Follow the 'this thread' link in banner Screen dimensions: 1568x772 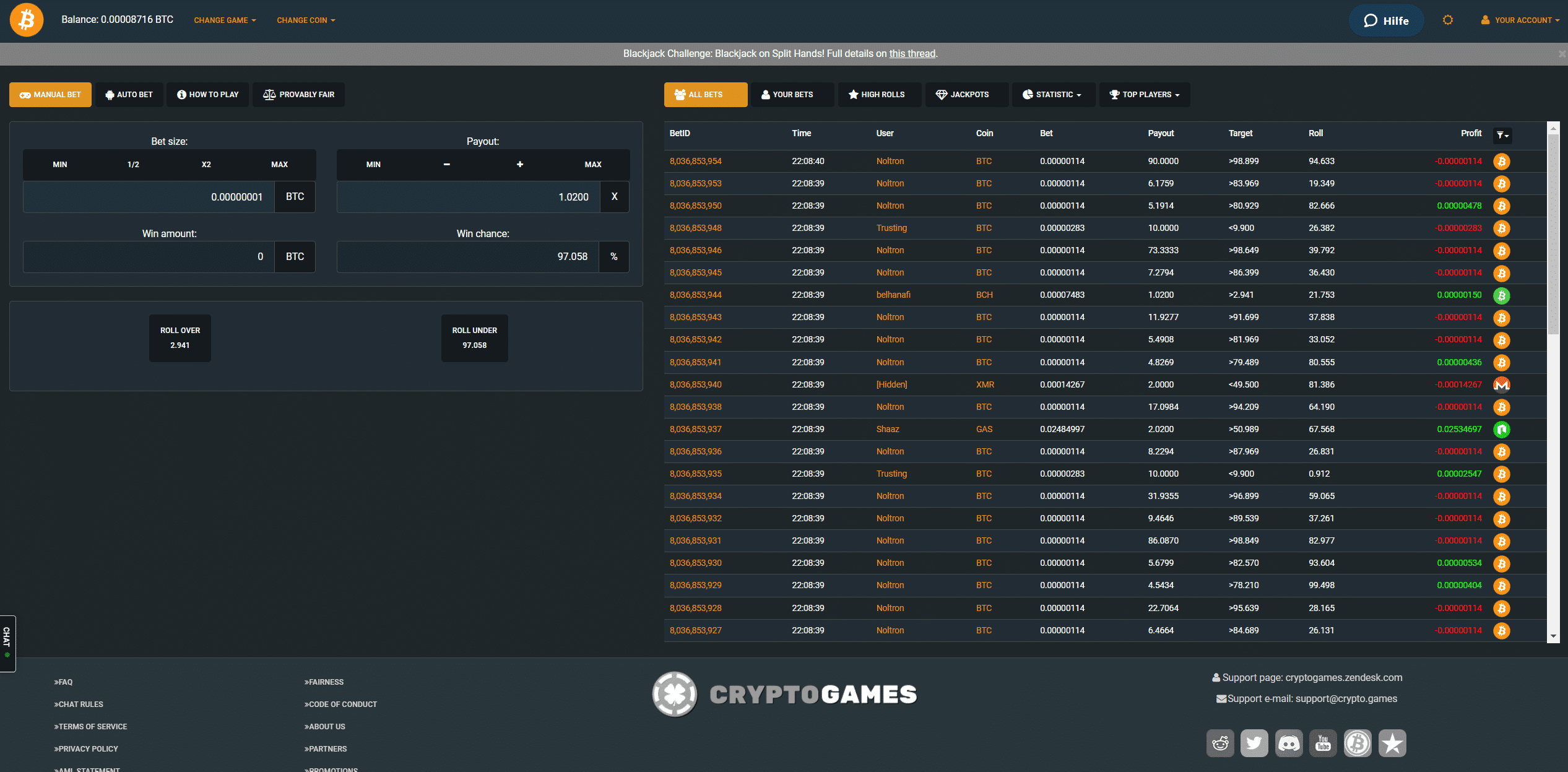[x=912, y=54]
